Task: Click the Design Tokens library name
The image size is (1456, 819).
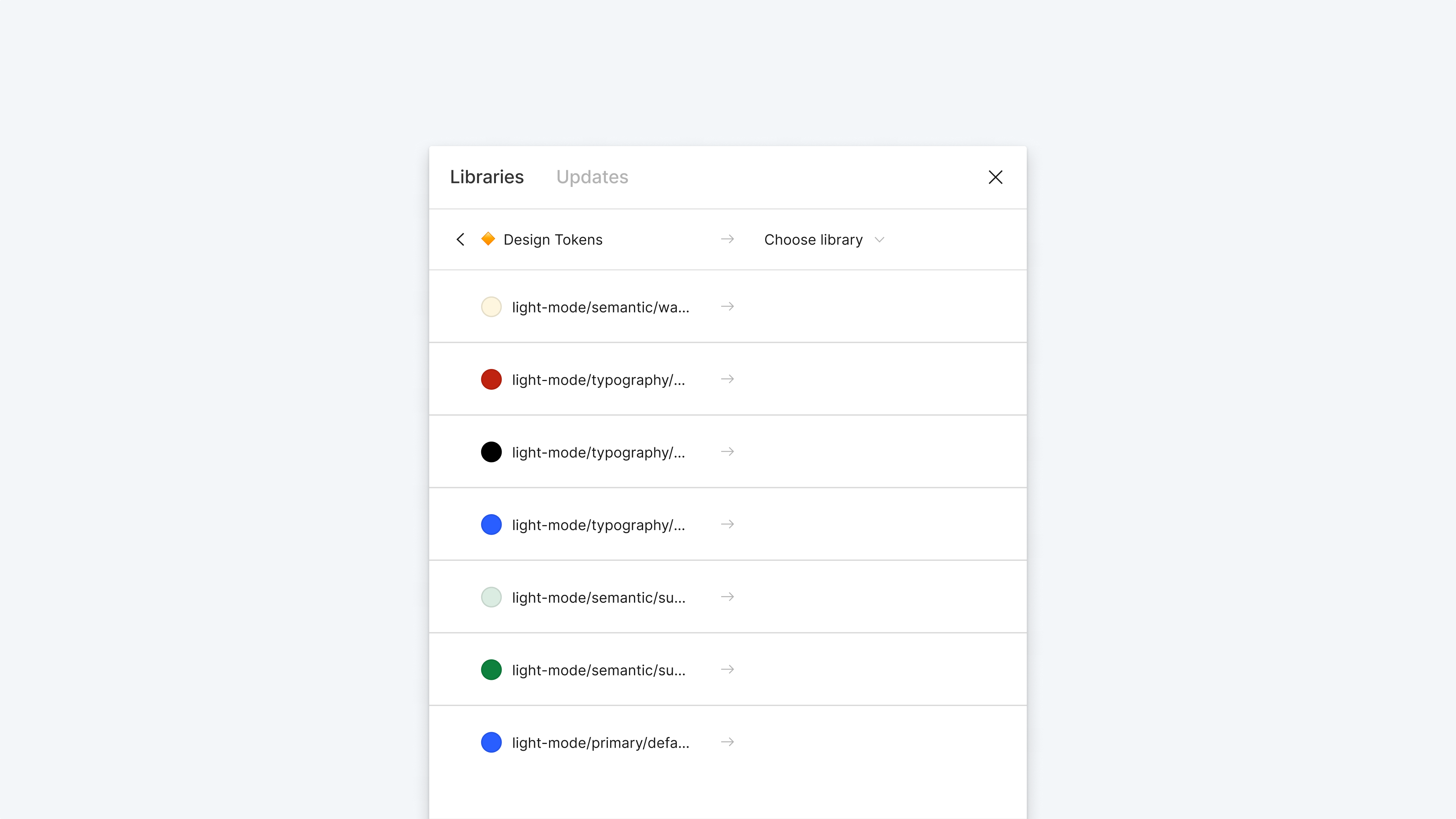Action: pos(553,240)
